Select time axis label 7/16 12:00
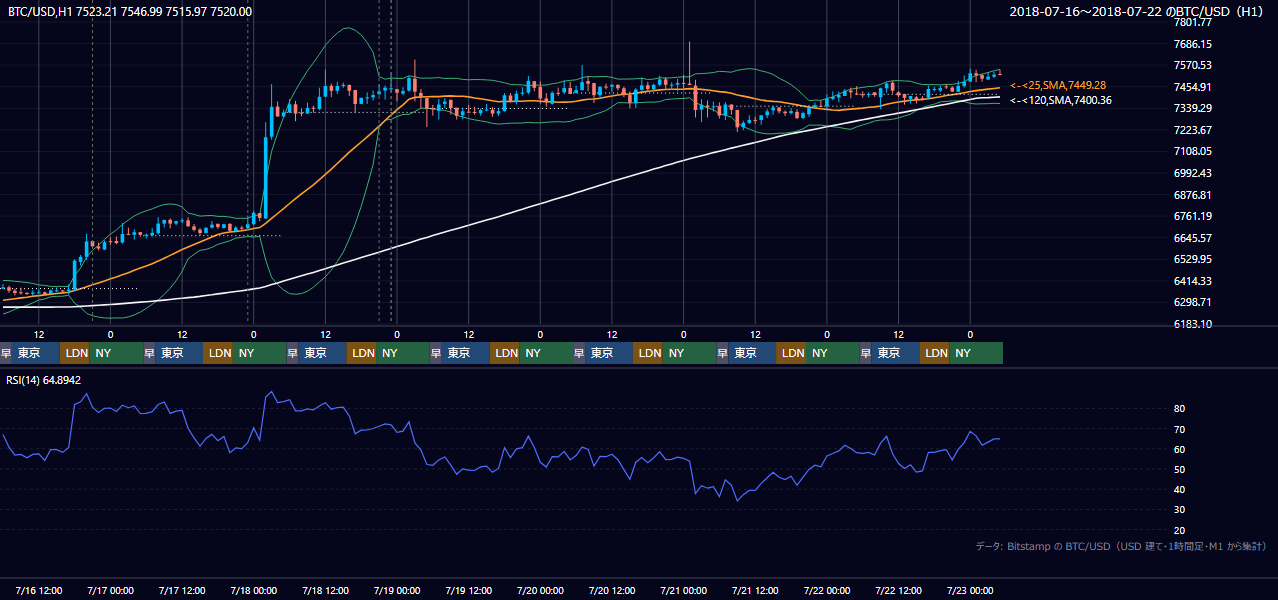The height and width of the screenshot is (600, 1278). 39,590
